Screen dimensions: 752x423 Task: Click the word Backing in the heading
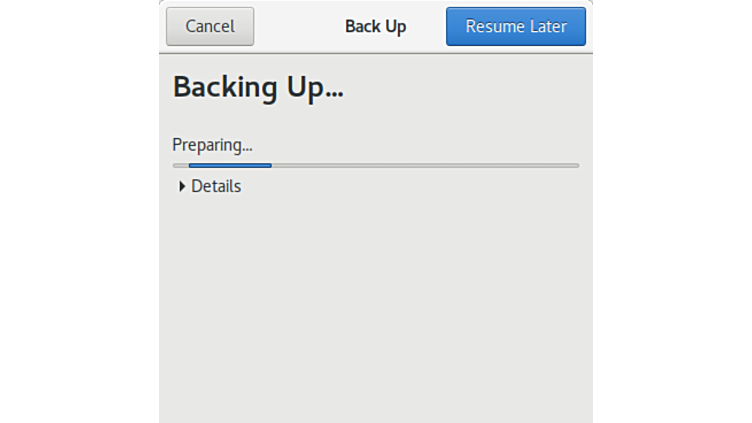tap(225, 87)
